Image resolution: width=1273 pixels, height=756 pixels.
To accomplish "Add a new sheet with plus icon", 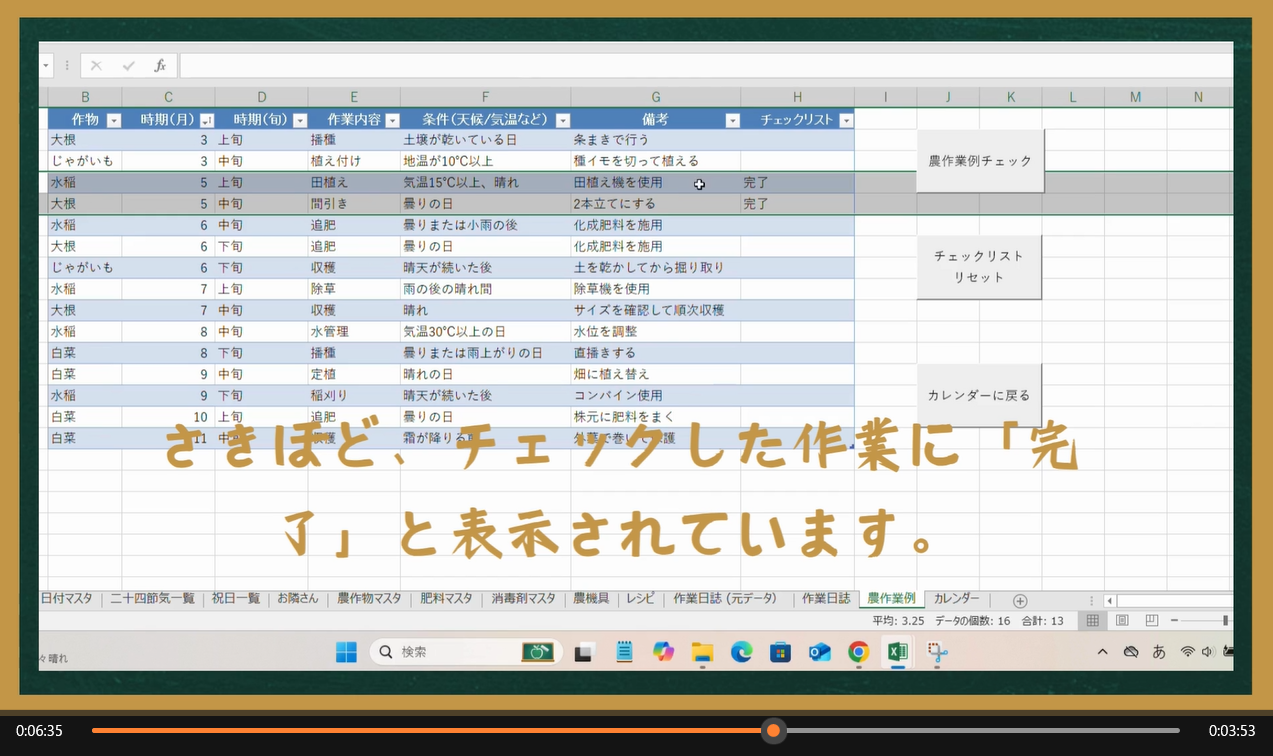I will 1019,600.
